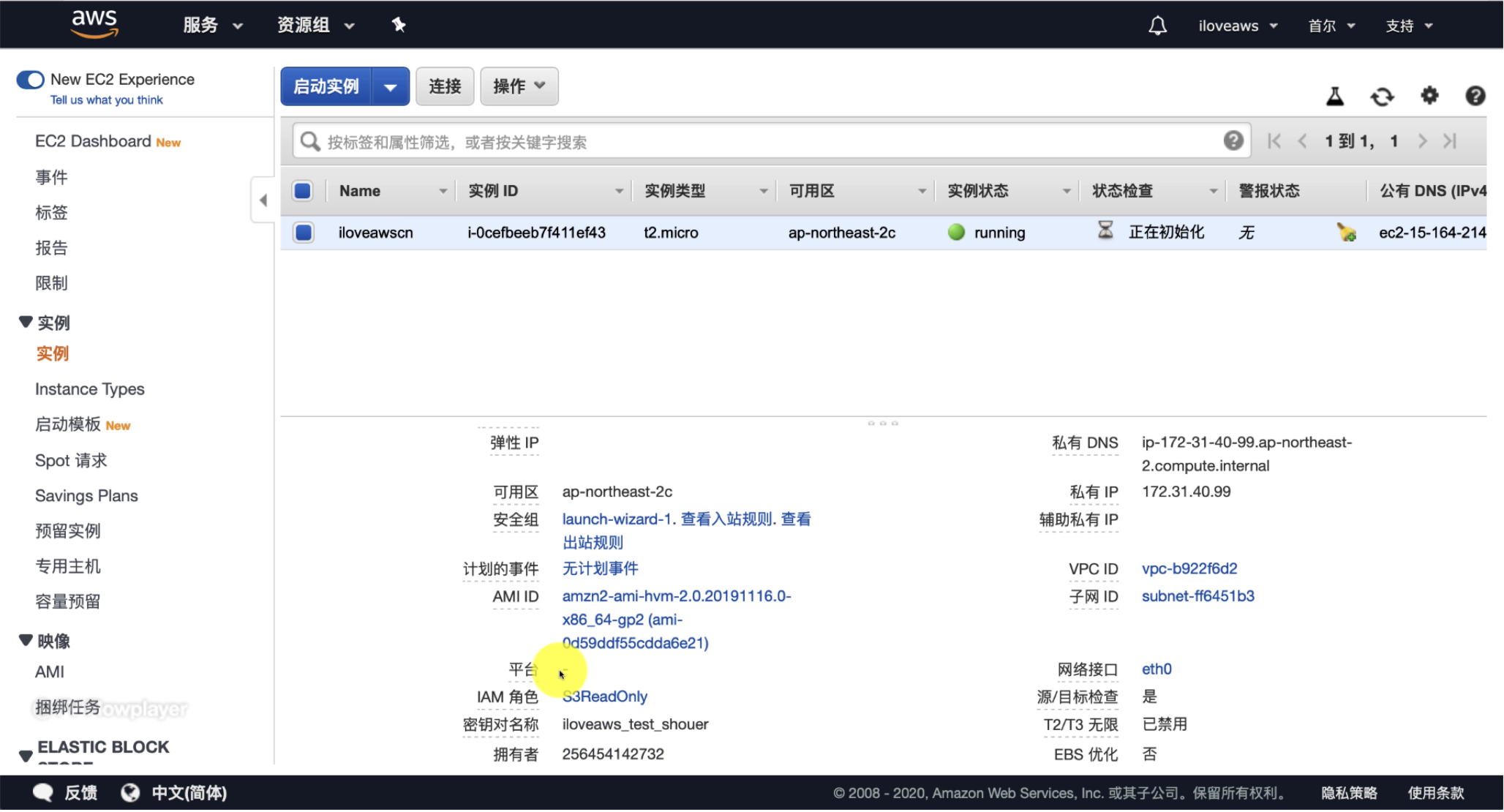Open the experiments flask icon

pyautogui.click(x=1335, y=96)
